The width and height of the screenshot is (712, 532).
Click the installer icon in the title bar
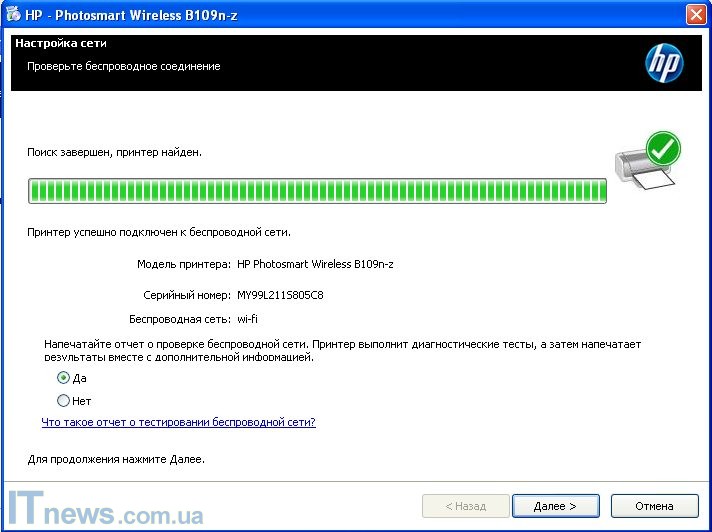[12, 14]
